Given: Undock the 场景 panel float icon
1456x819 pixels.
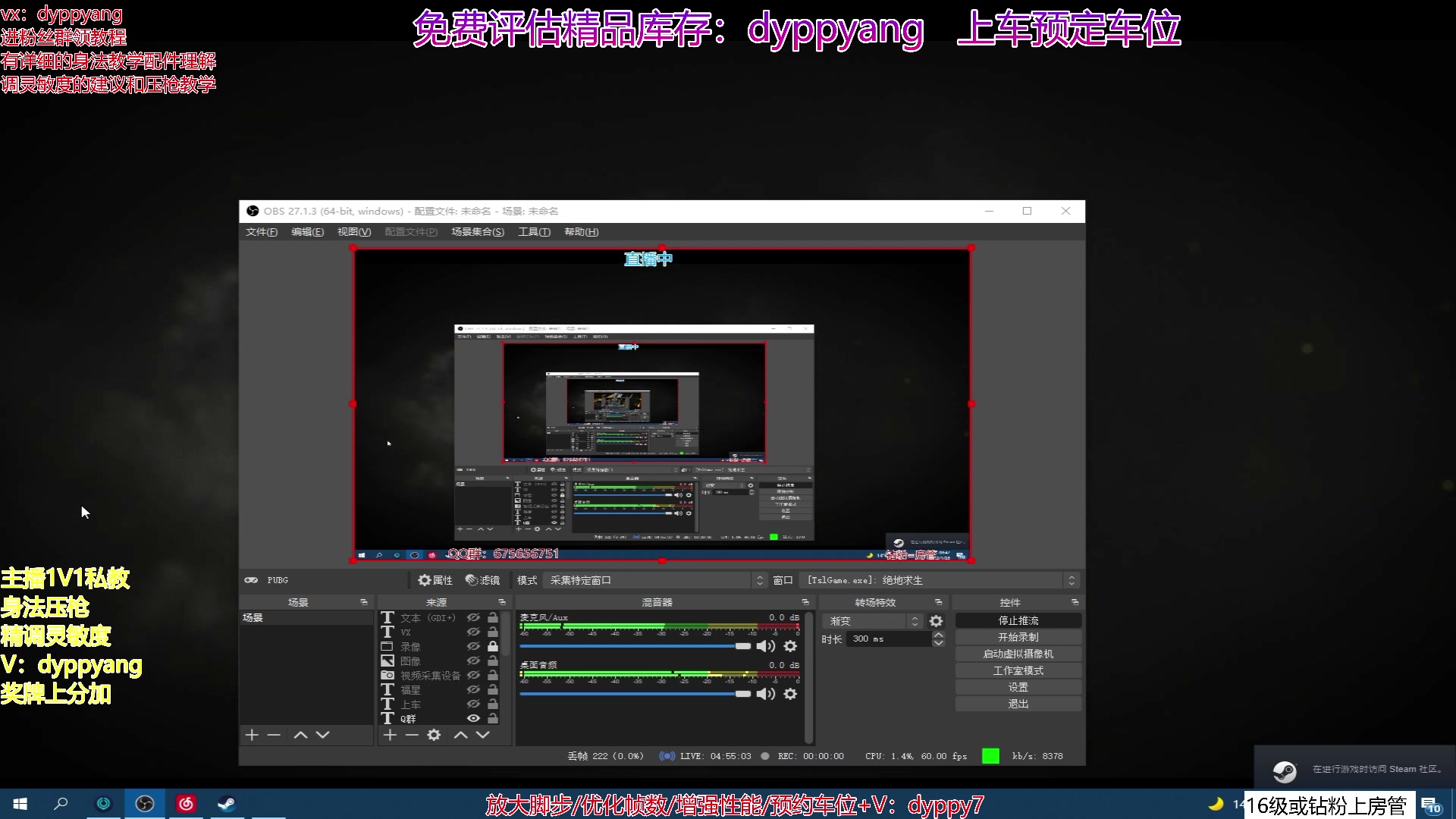Looking at the screenshot, I should [x=364, y=602].
